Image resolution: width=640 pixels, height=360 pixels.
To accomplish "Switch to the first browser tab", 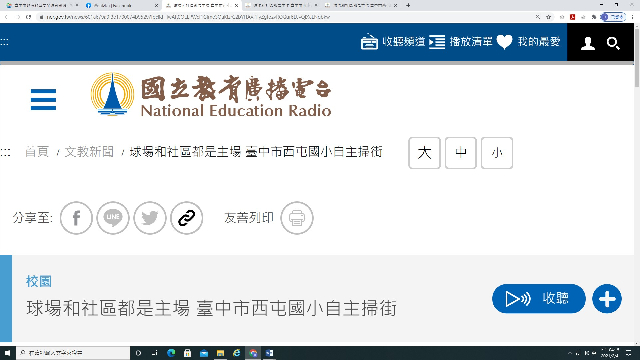I will (x=41, y=5).
